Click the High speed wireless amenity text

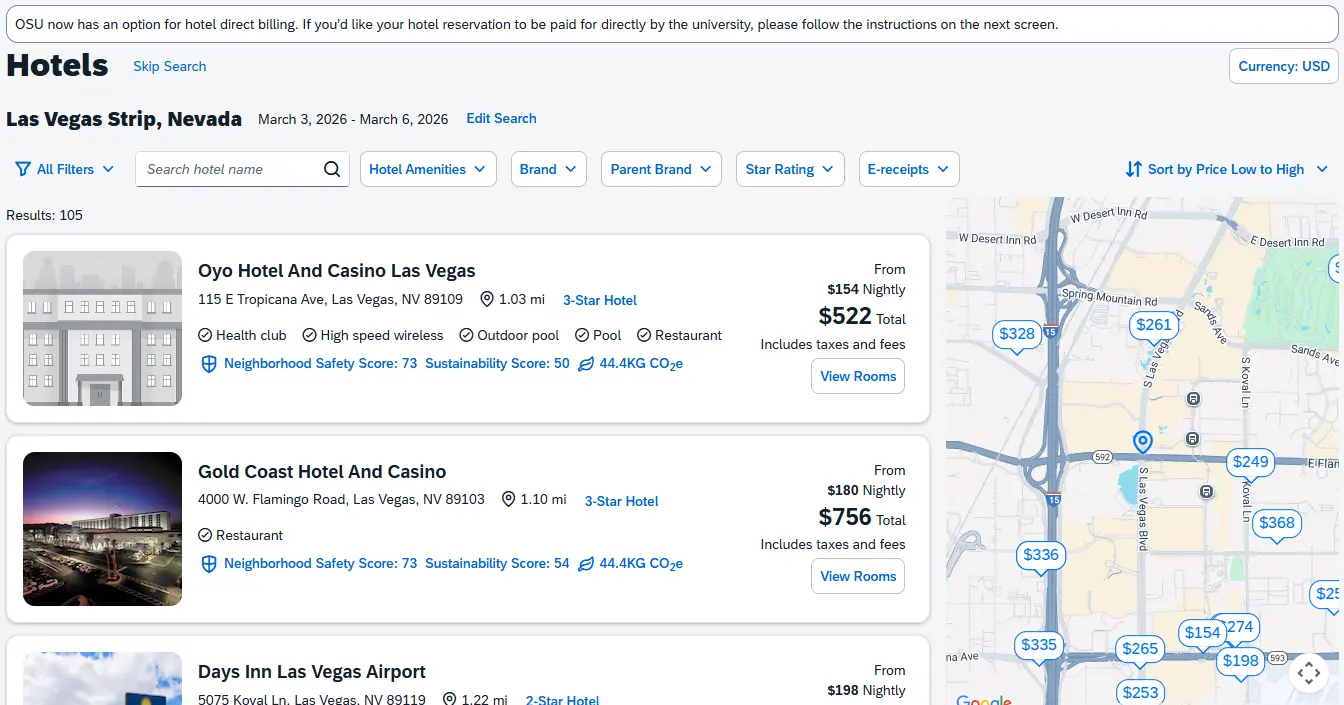[x=382, y=335]
